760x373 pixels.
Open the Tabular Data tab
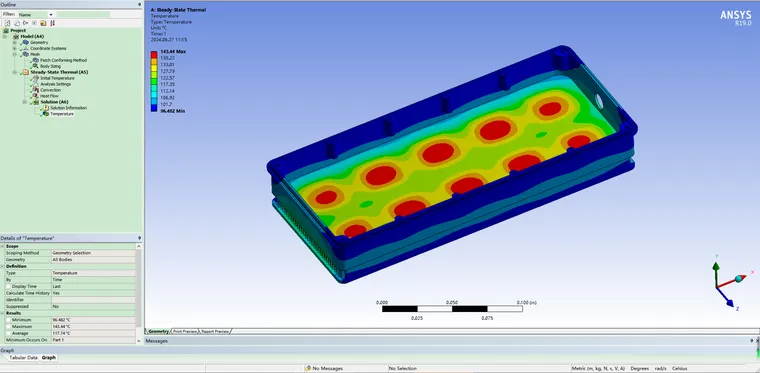23,357
